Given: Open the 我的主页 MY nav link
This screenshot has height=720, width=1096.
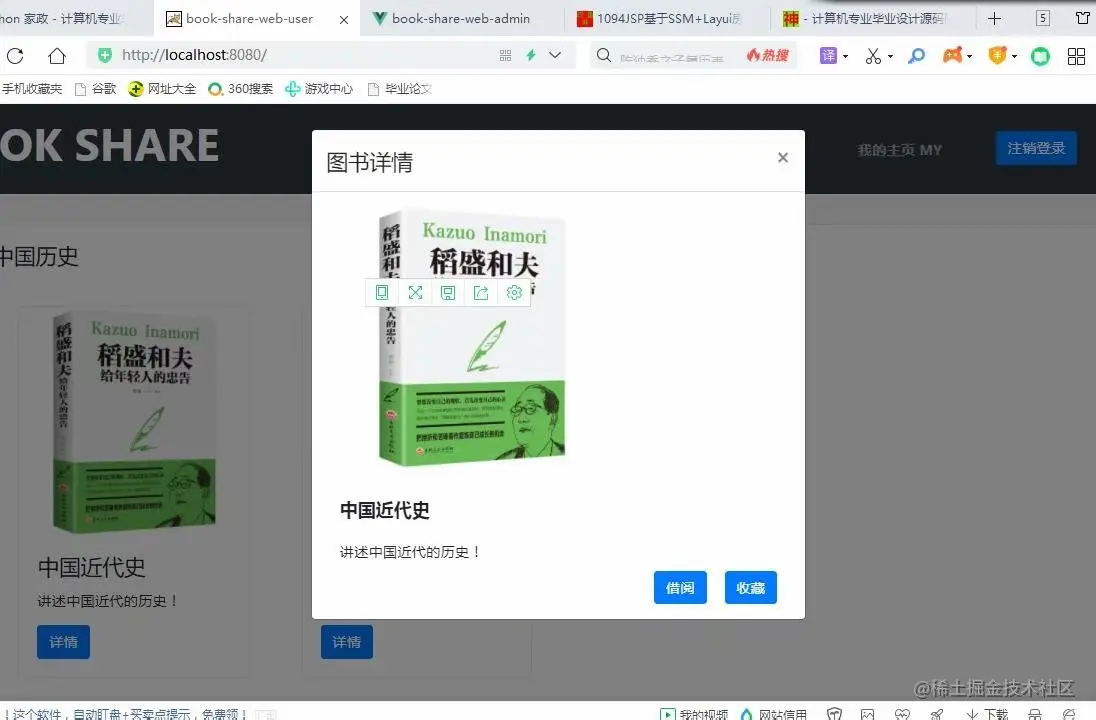Looking at the screenshot, I should (x=900, y=150).
